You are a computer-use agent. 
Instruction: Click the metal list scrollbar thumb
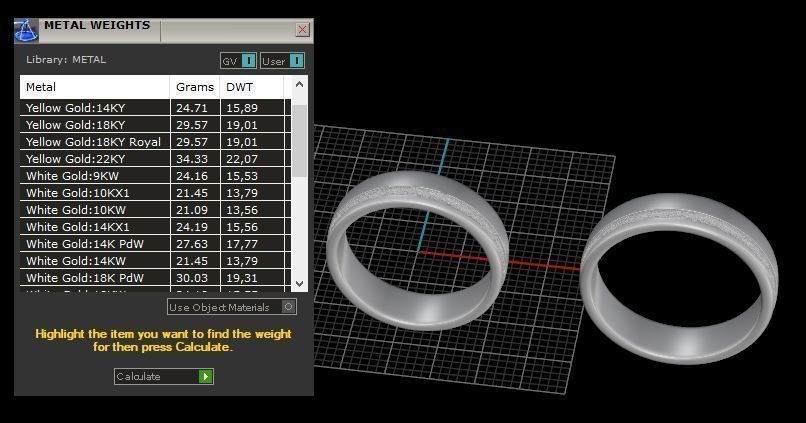300,141
